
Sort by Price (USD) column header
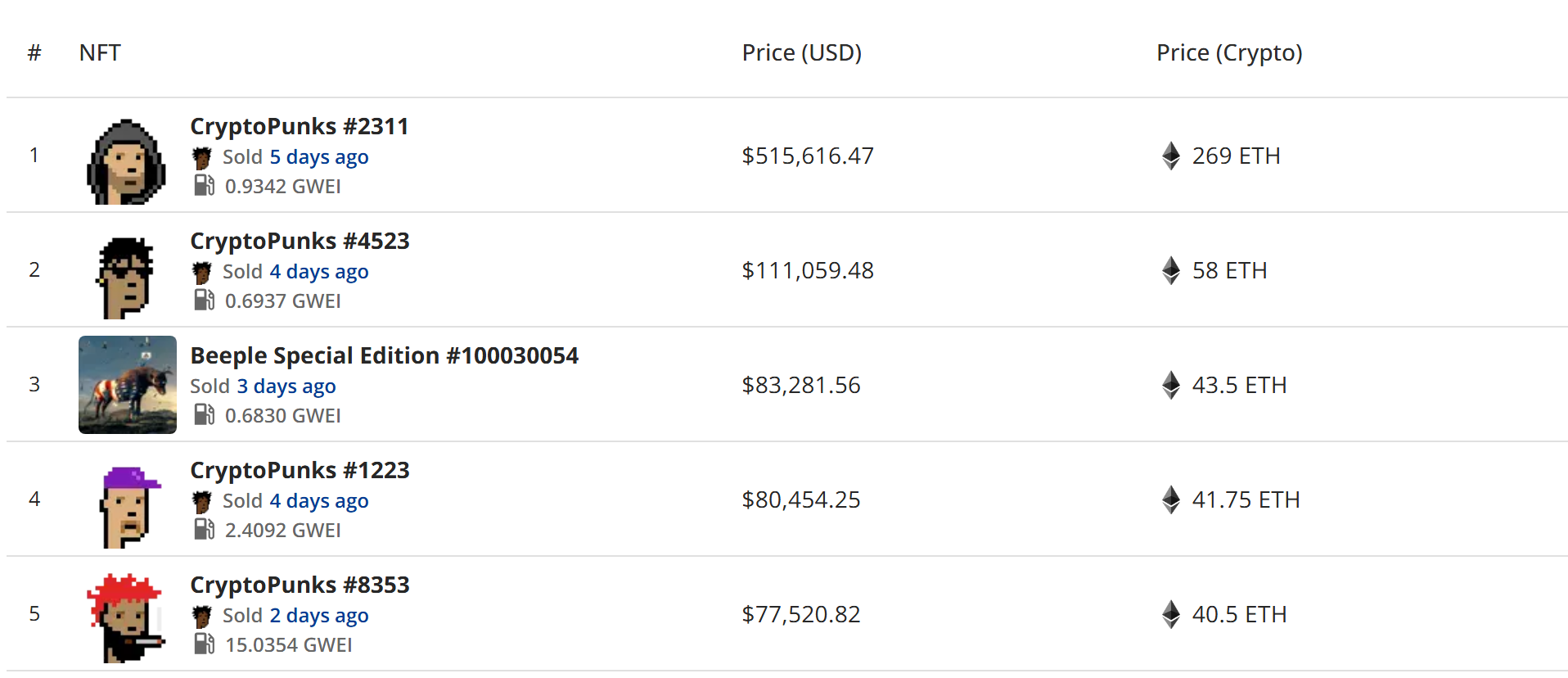801,52
